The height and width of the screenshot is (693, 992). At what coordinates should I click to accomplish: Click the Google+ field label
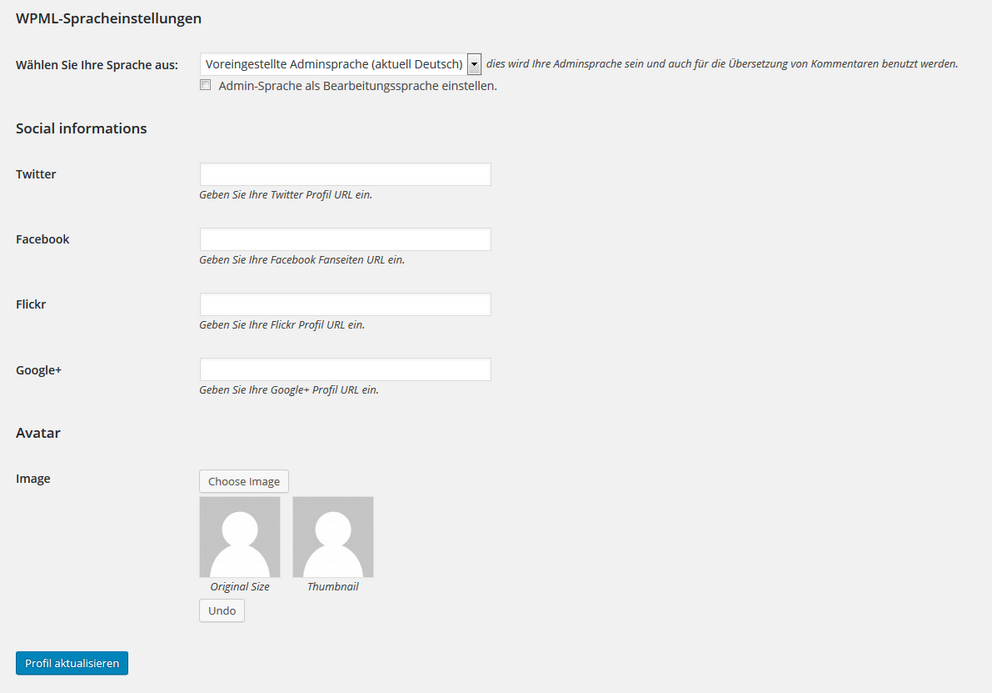click(39, 370)
